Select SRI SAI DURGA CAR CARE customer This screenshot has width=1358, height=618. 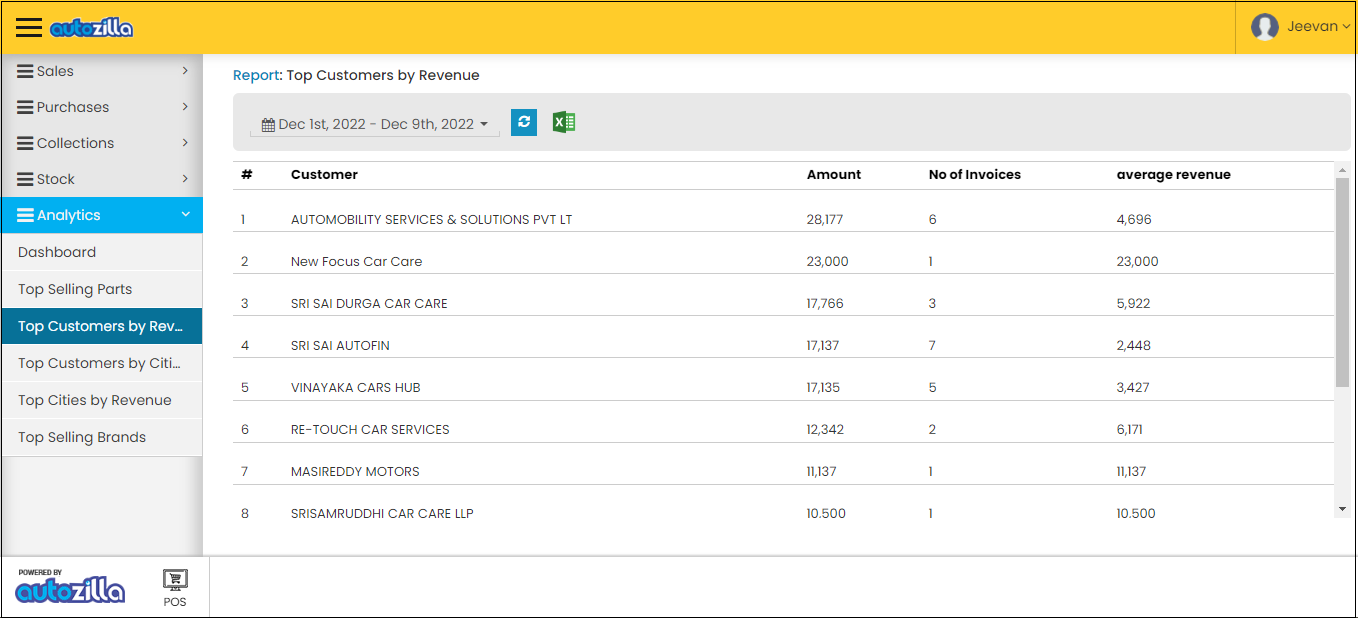pyautogui.click(x=369, y=303)
